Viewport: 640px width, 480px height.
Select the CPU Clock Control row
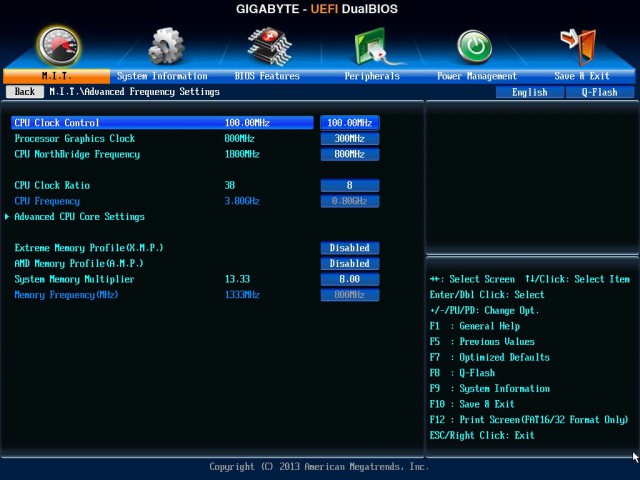coord(162,123)
